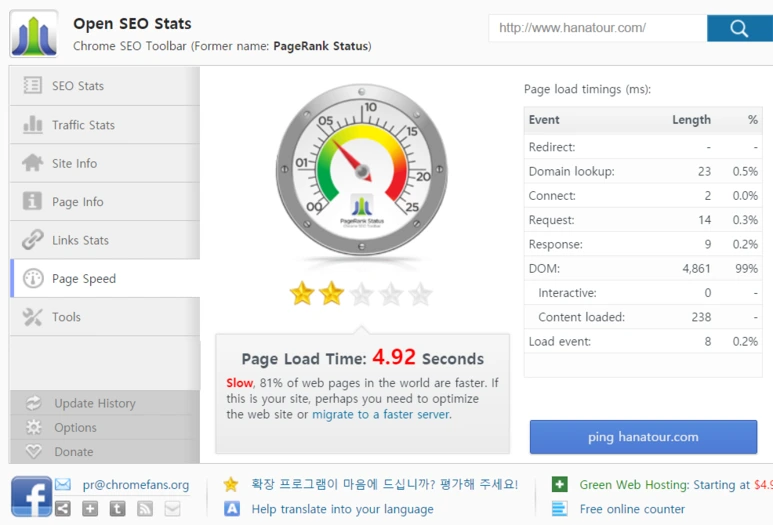Click the 'Free online counter' link

point(632,509)
